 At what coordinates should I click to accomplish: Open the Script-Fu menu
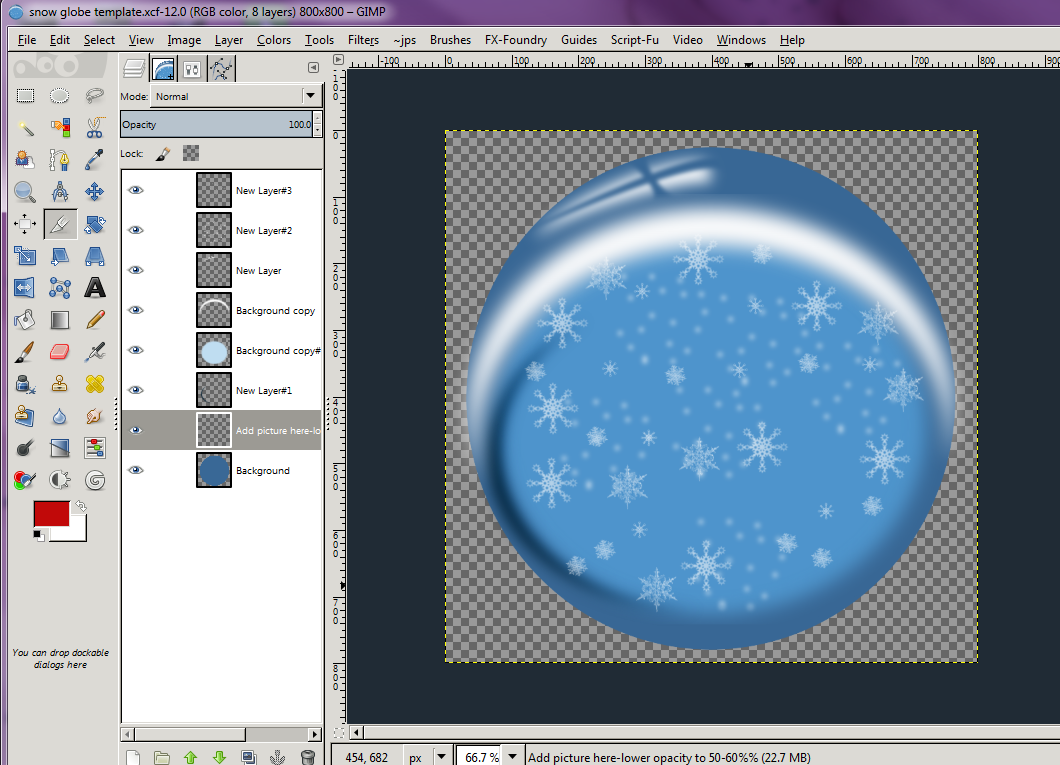coord(634,40)
